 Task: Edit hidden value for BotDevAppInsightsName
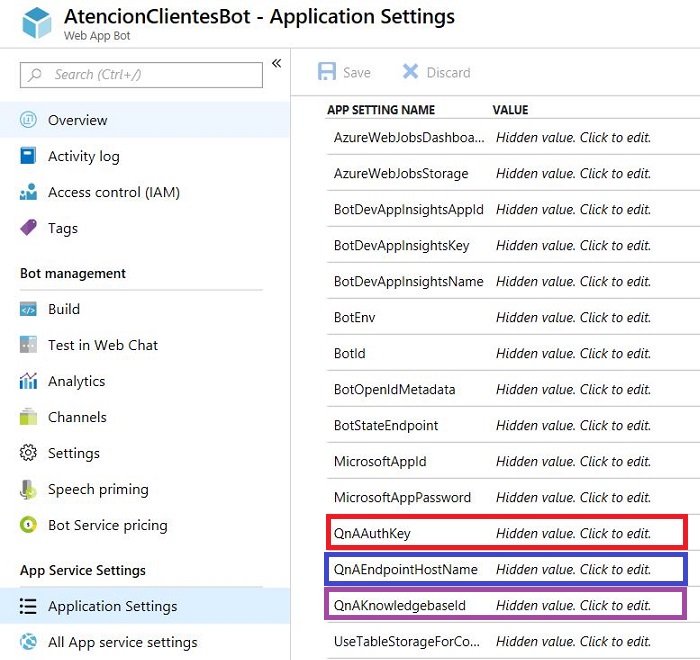coord(573,281)
